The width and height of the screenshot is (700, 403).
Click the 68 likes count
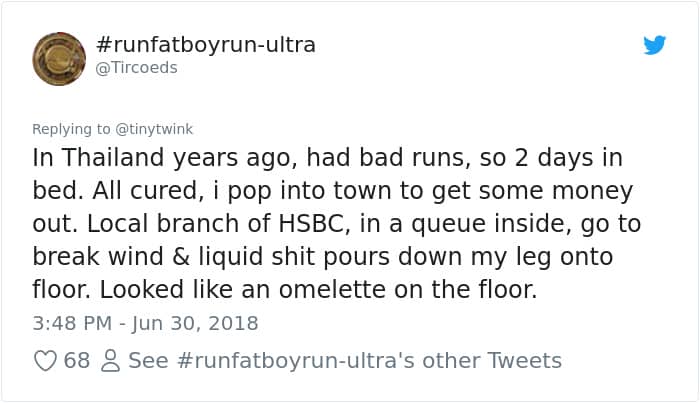[77, 361]
